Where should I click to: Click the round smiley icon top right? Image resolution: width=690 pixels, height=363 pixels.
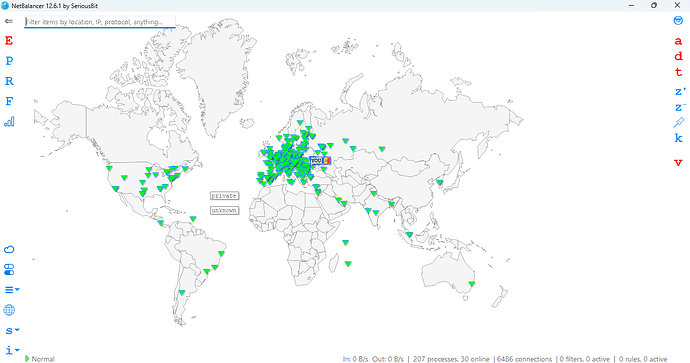pyautogui.click(x=678, y=21)
